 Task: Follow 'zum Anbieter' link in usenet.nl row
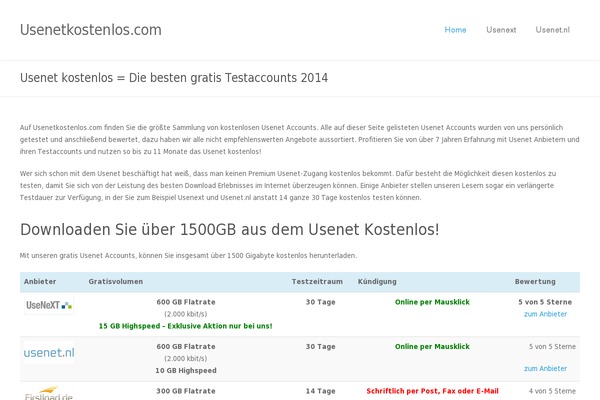pos(545,368)
